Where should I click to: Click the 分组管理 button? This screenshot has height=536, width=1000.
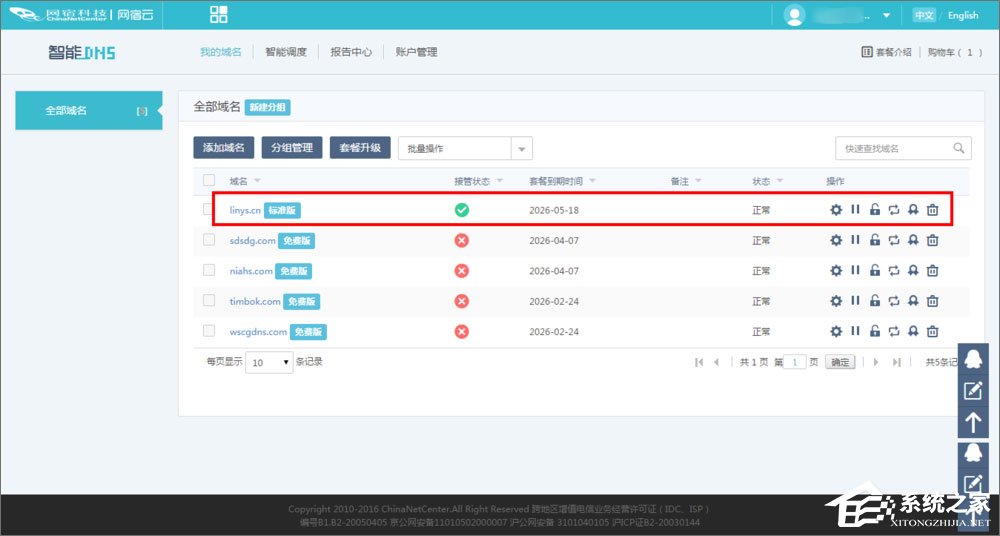292,147
